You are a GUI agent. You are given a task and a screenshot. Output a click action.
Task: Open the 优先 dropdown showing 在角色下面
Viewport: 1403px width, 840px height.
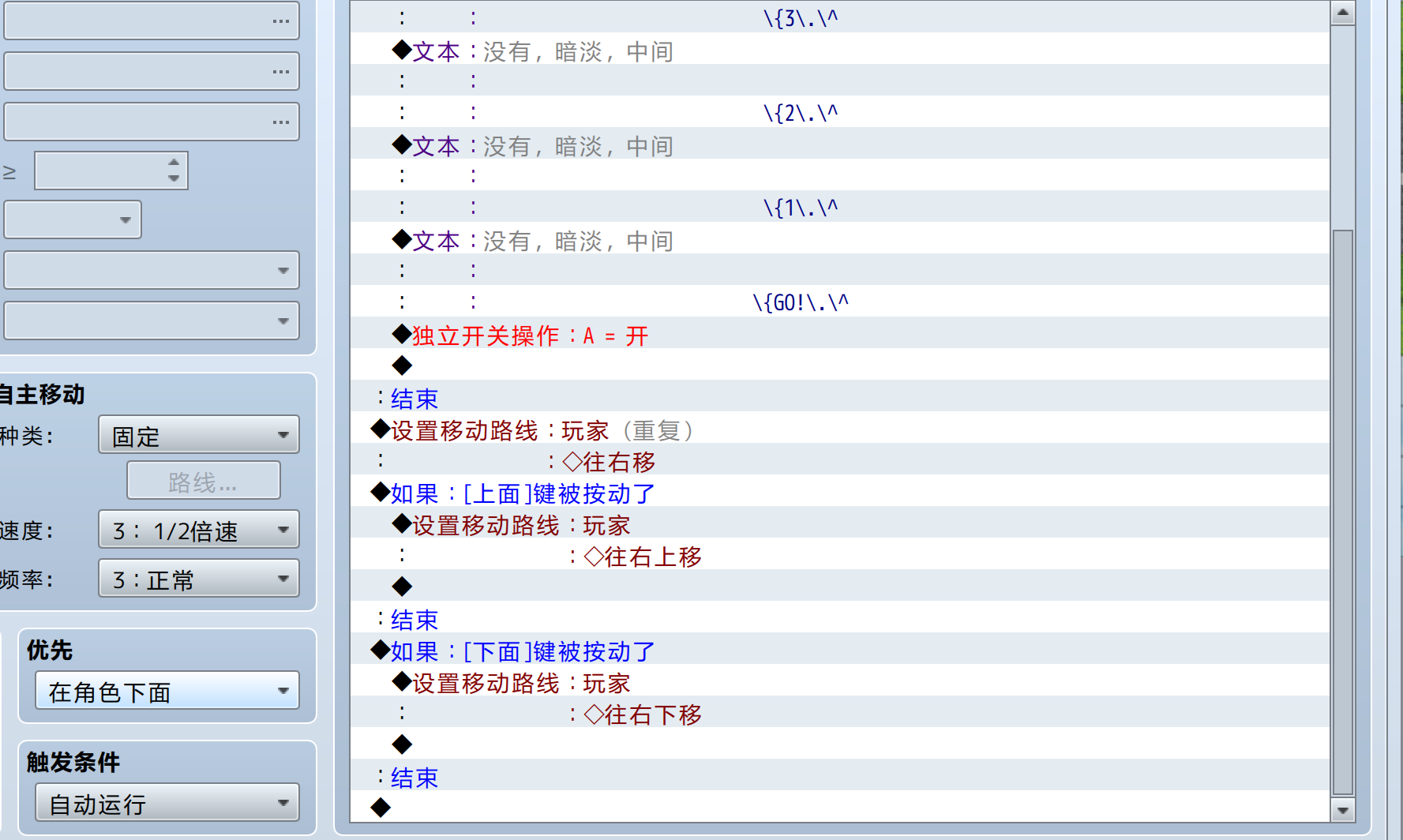tap(167, 691)
